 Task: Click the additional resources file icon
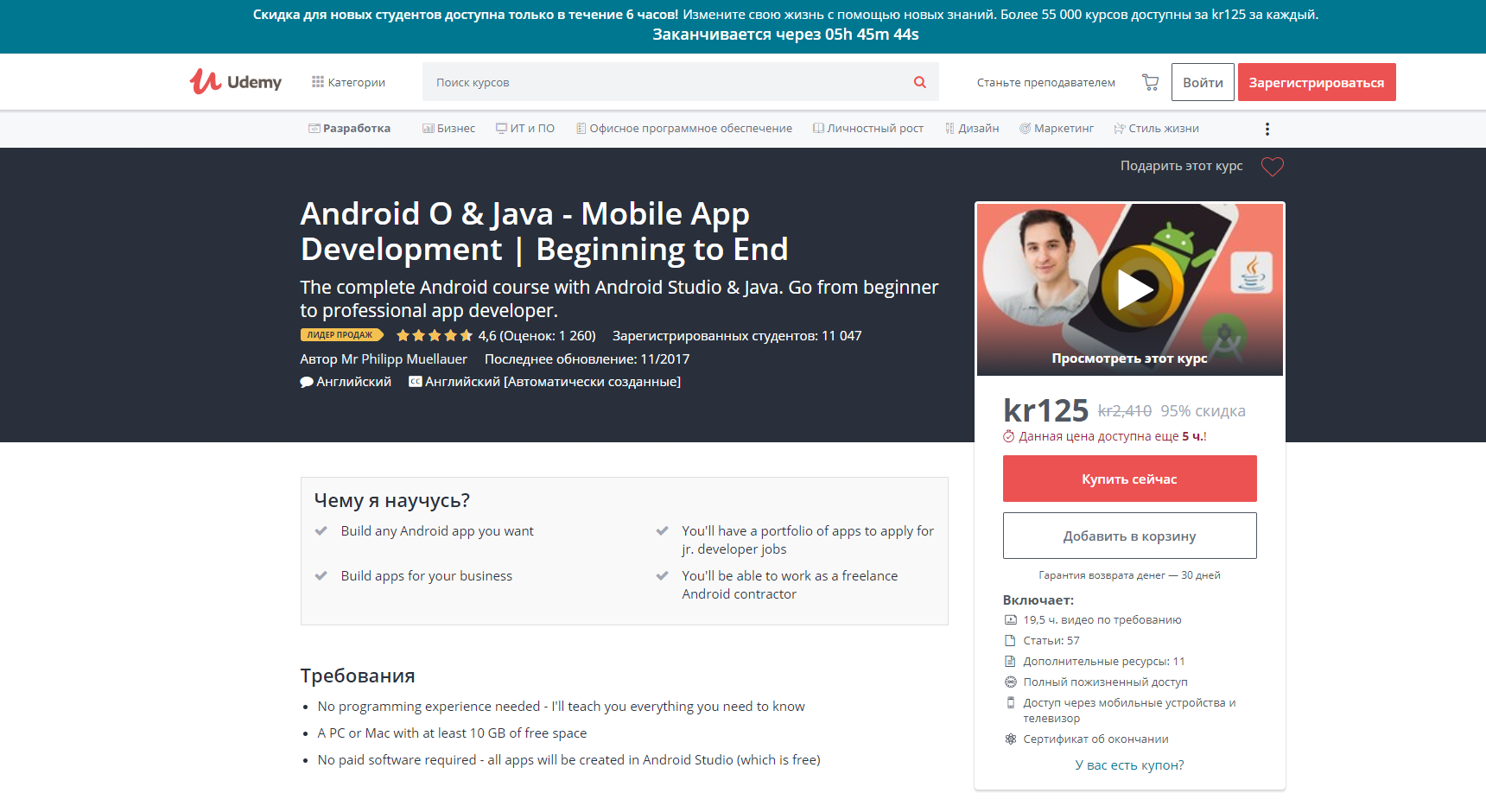click(1011, 662)
